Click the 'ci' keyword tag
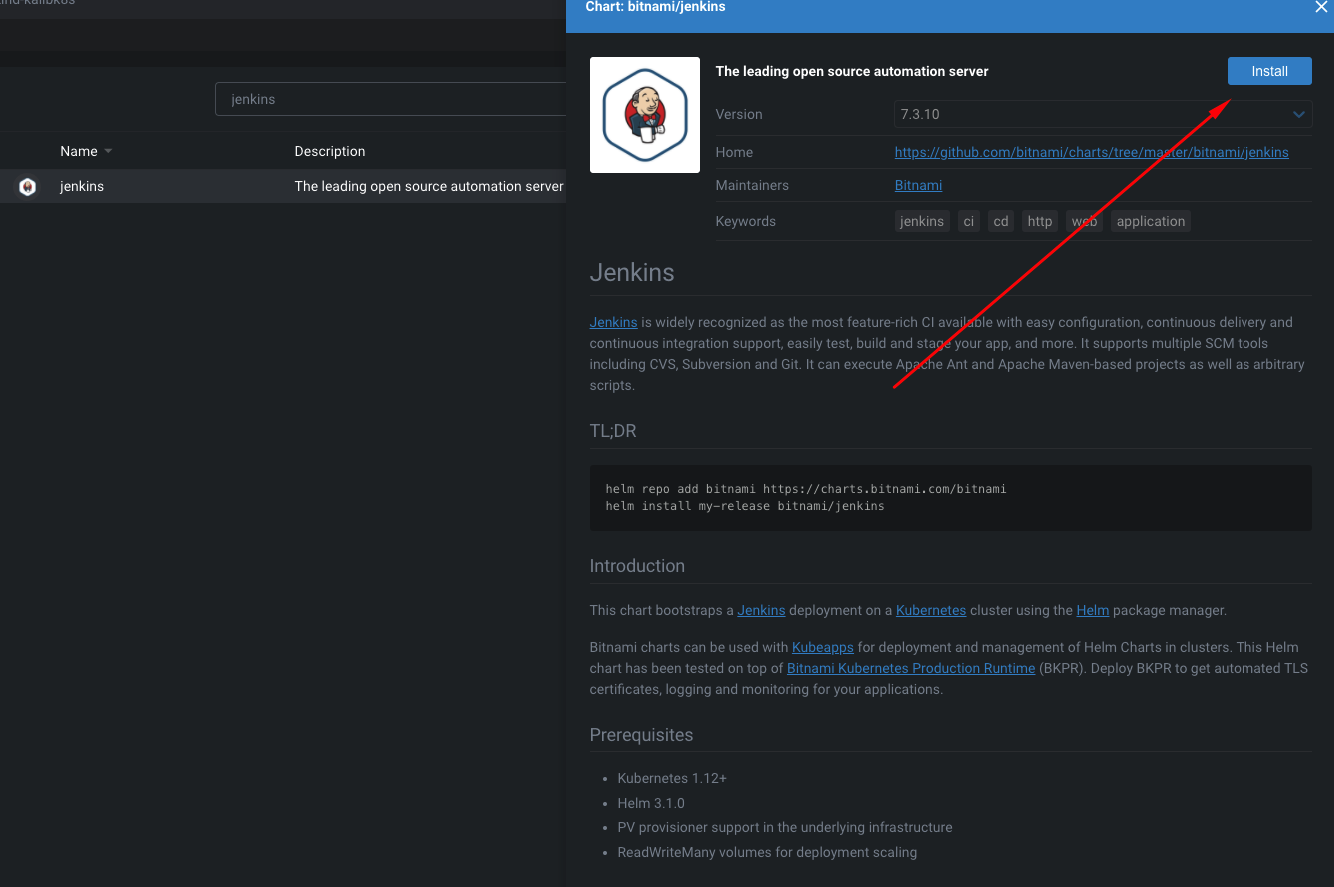Image resolution: width=1334 pixels, height=887 pixels. point(968,222)
